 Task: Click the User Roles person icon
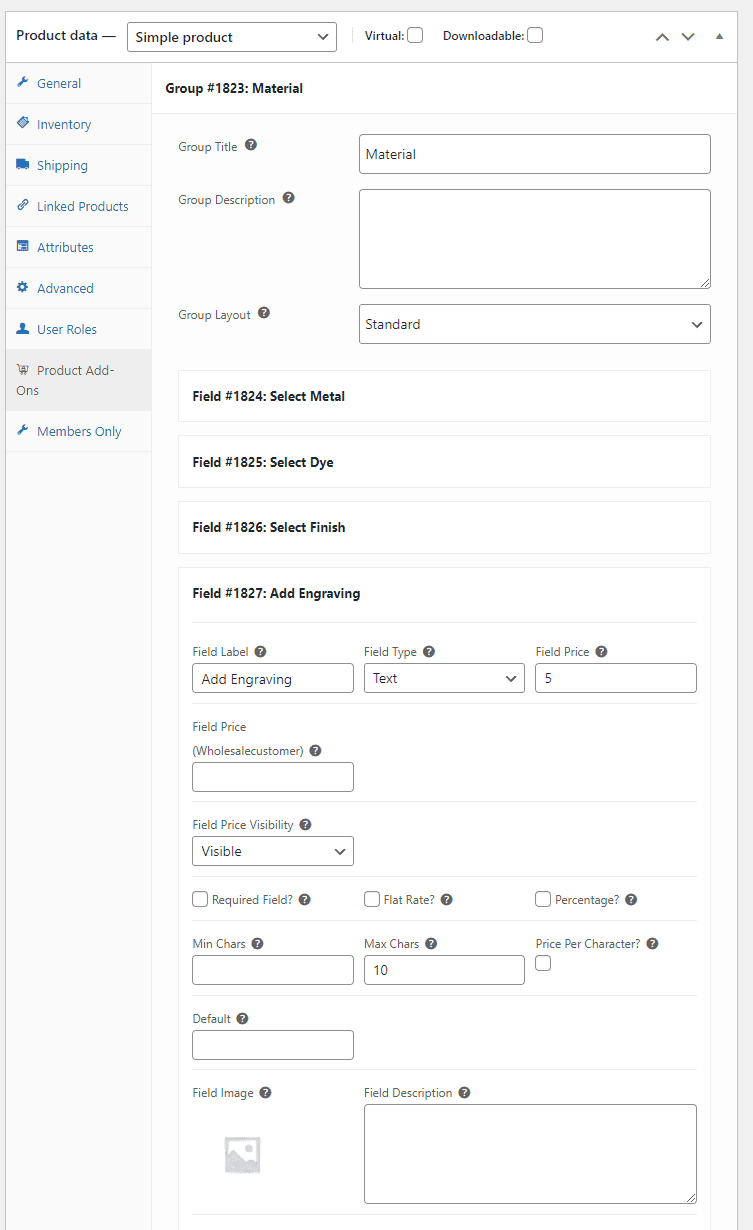pyautogui.click(x=23, y=329)
